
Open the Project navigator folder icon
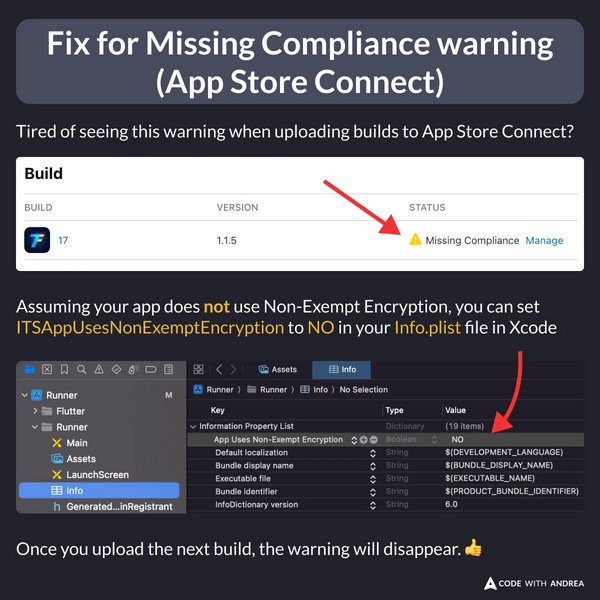pyautogui.click(x=30, y=369)
